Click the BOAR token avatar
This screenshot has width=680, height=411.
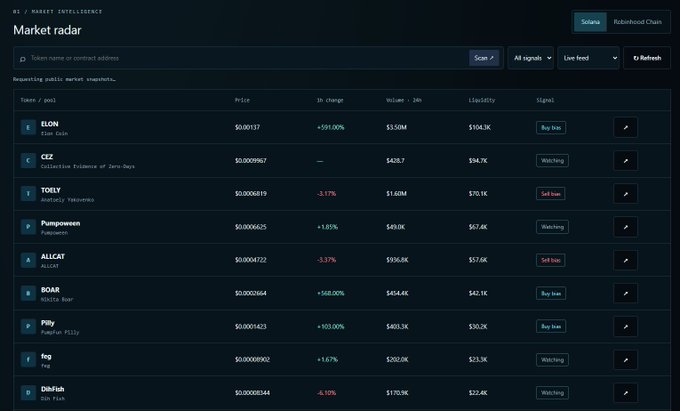click(28, 293)
